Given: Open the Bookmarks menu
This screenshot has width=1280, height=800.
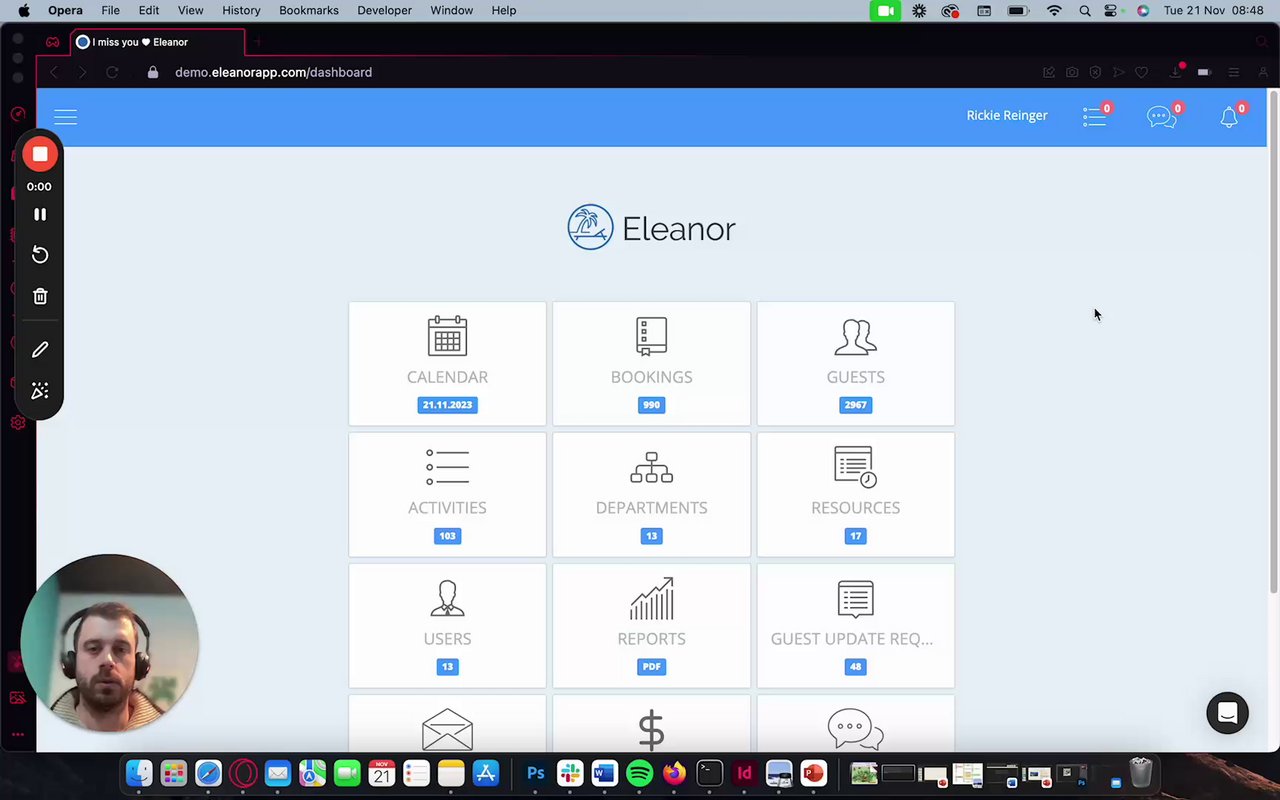Looking at the screenshot, I should point(309,10).
